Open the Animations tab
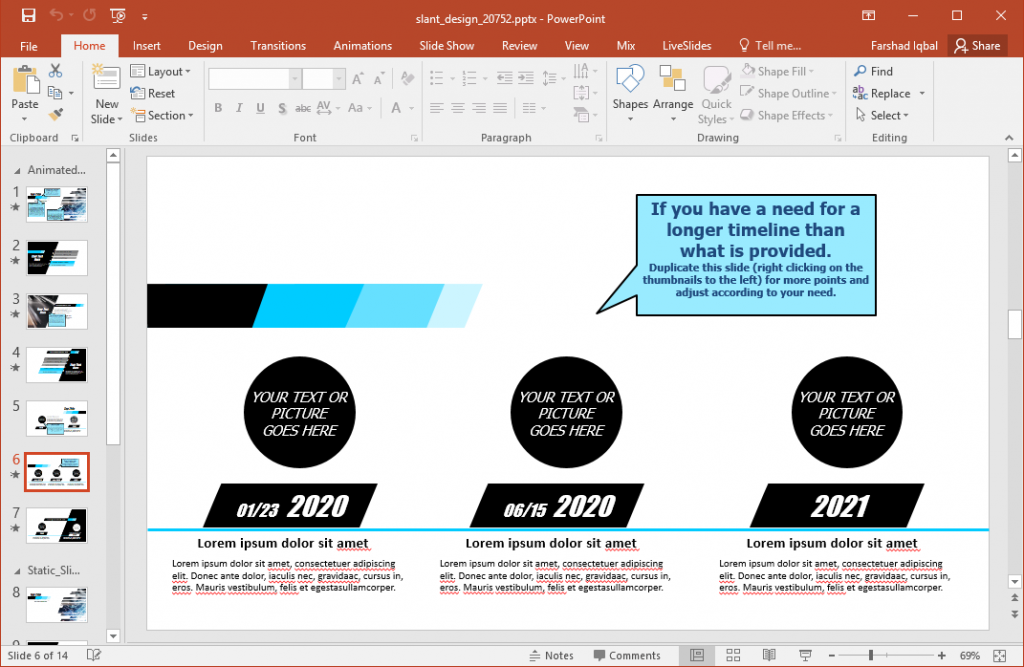This screenshot has height=667, width=1024. (x=363, y=46)
